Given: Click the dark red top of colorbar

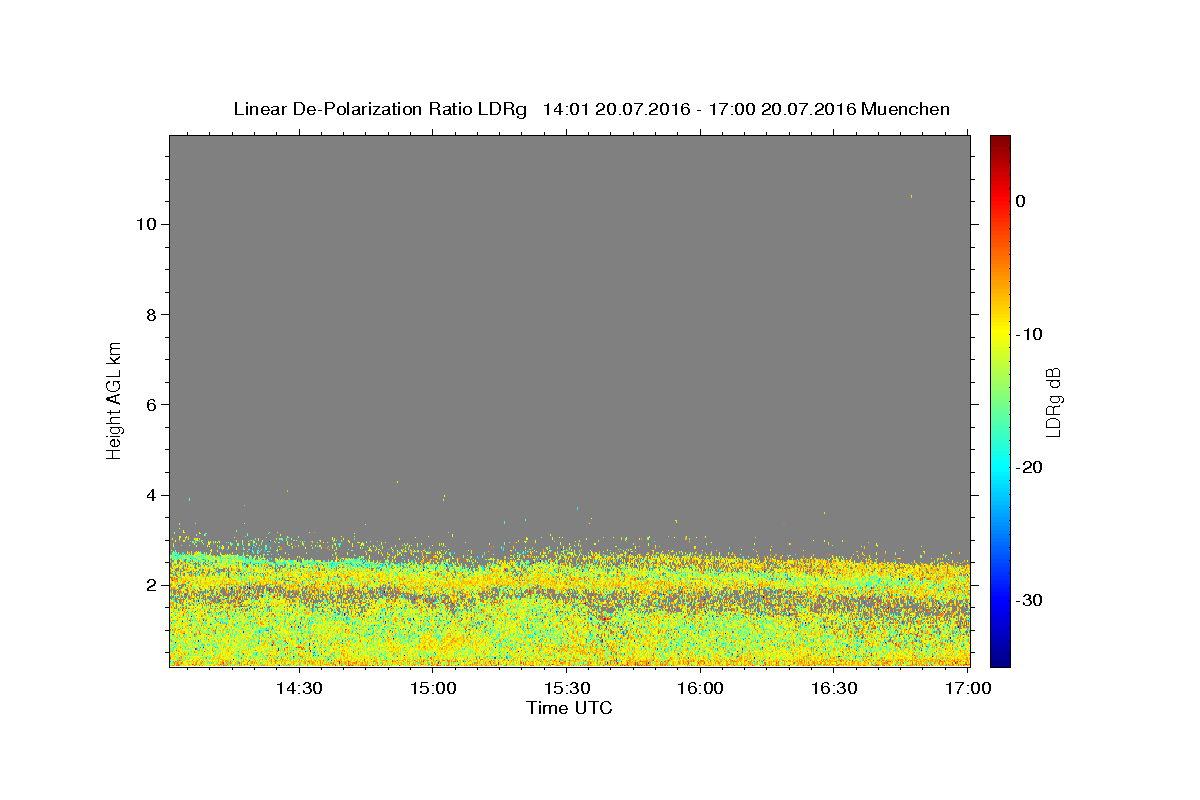Looking at the screenshot, I should [x=1000, y=141].
